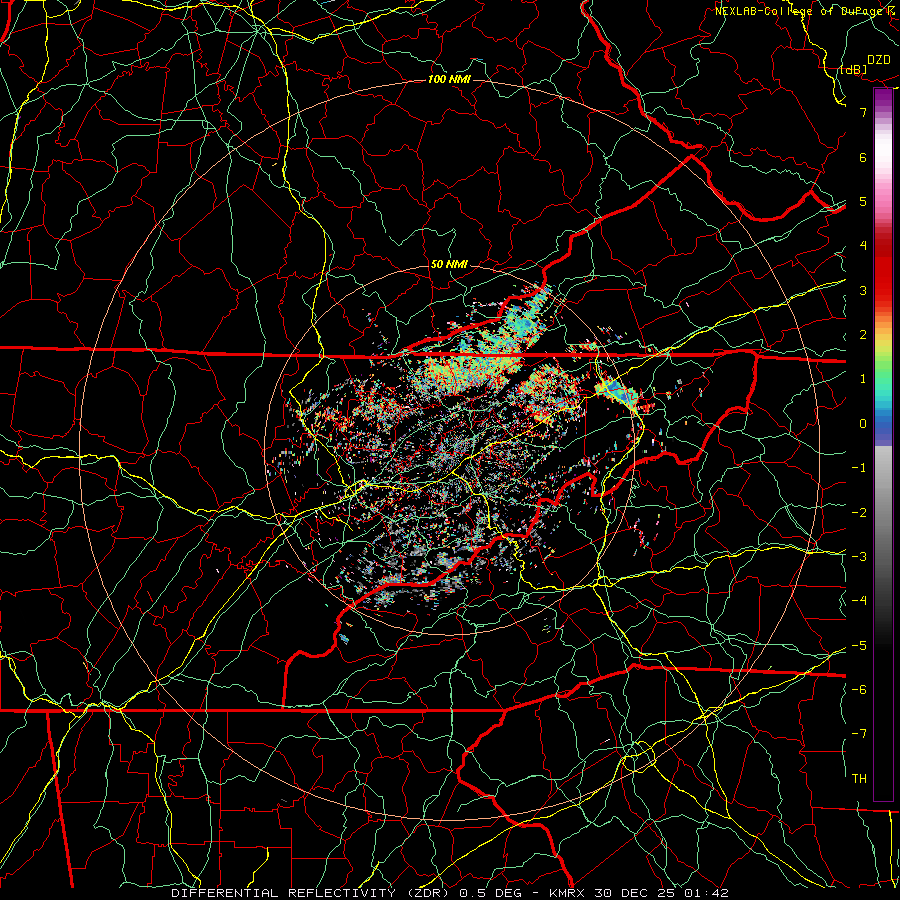Viewport: 900px width, 900px height.
Task: Click the "50 NMI" range ring label
Action: coord(449,264)
